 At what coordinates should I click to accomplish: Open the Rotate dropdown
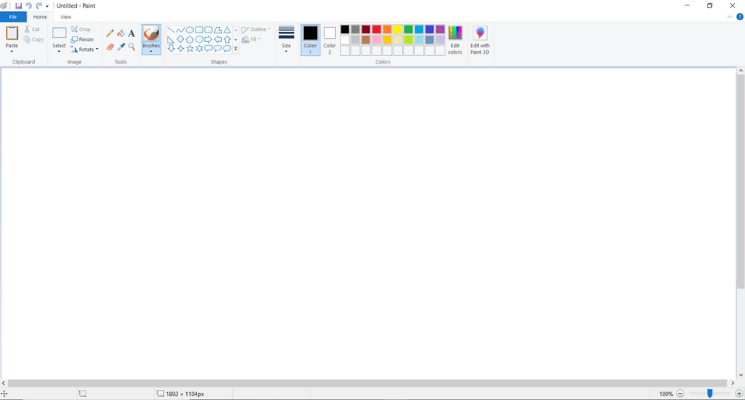[x=85, y=49]
